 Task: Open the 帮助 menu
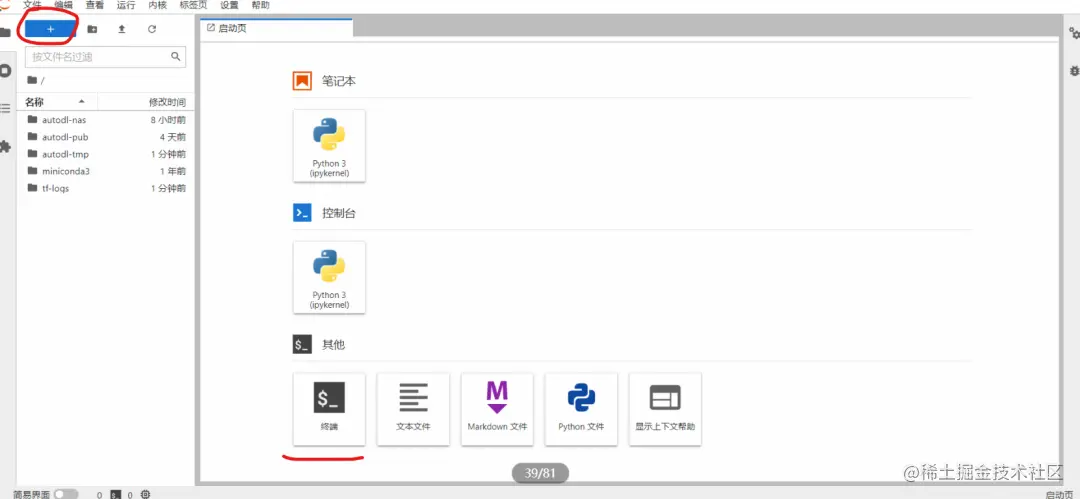tap(260, 5)
